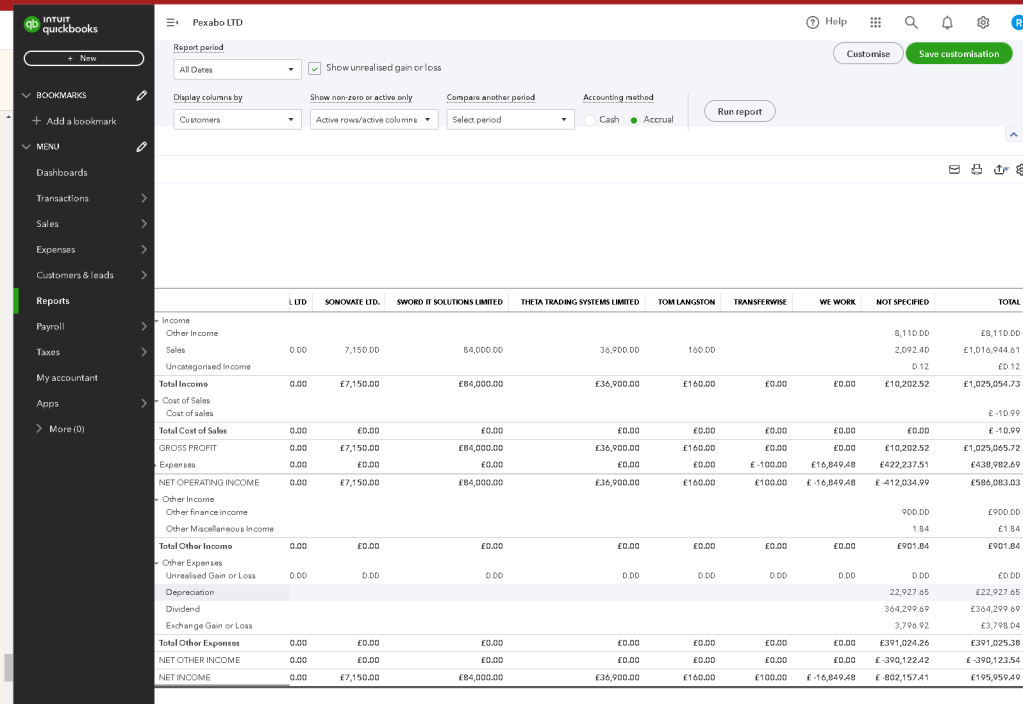
Task: Open notifications bell
Action: pos(947,23)
